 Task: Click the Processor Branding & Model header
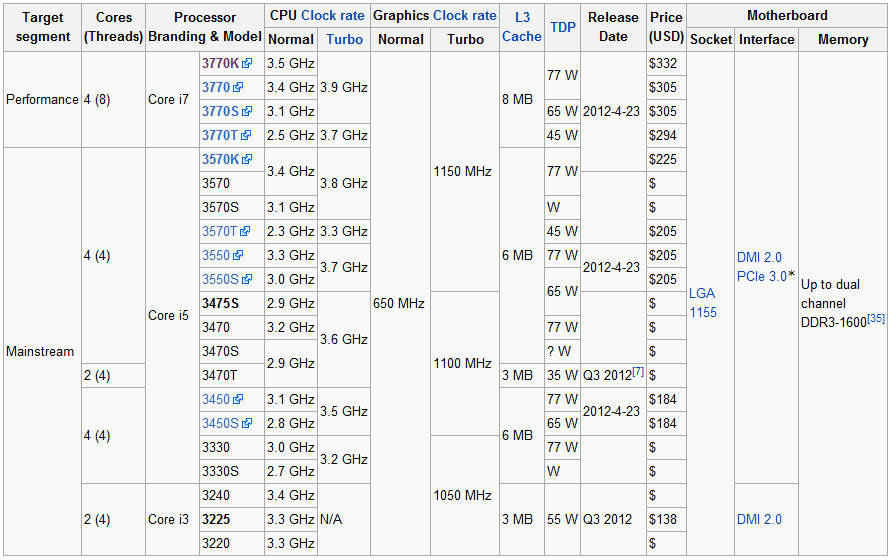[205, 27]
